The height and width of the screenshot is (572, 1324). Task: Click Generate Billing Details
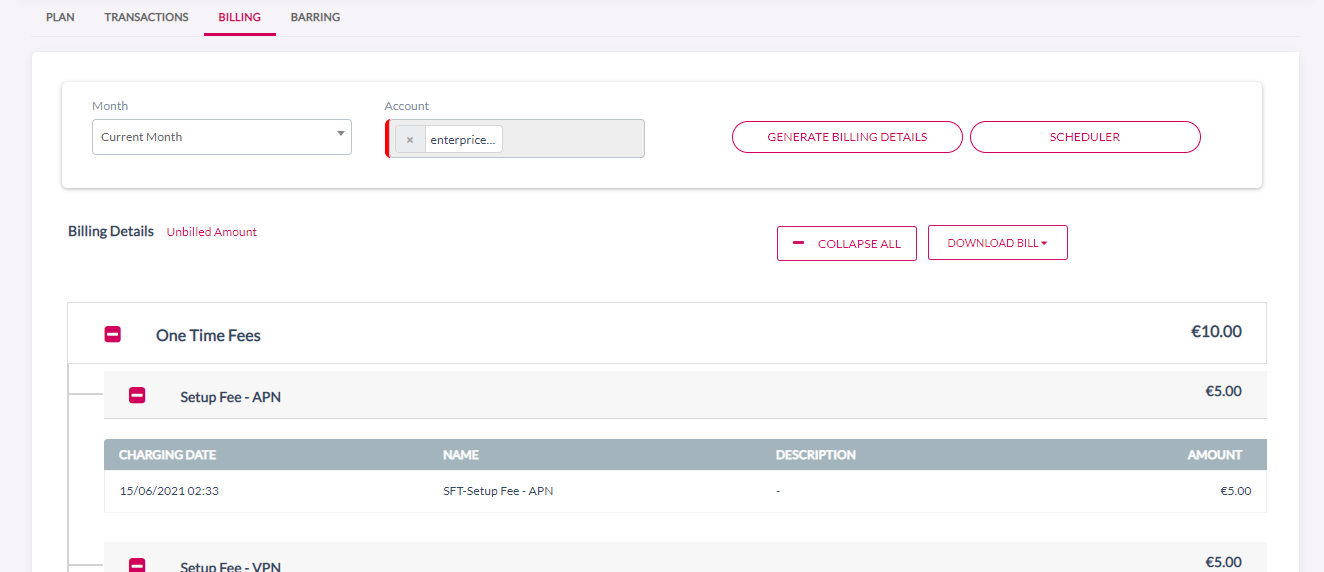[x=847, y=137]
